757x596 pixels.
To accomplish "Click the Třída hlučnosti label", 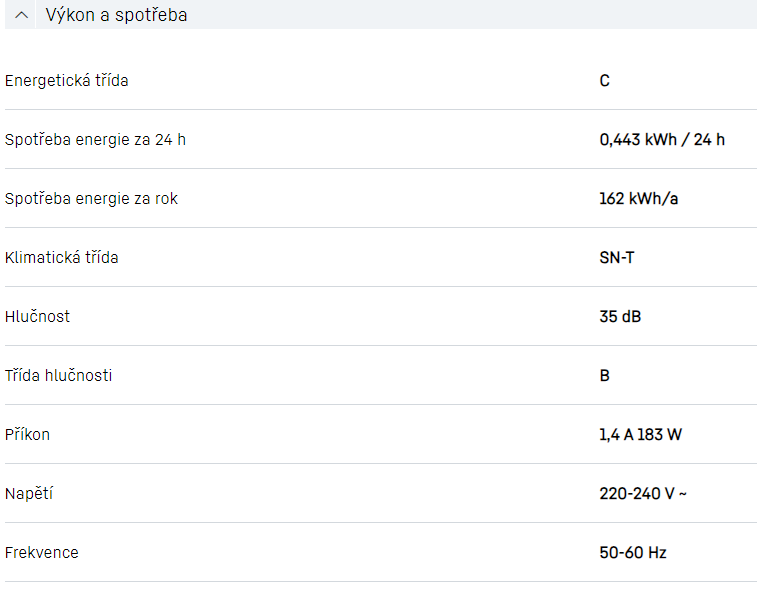I will tap(58, 375).
